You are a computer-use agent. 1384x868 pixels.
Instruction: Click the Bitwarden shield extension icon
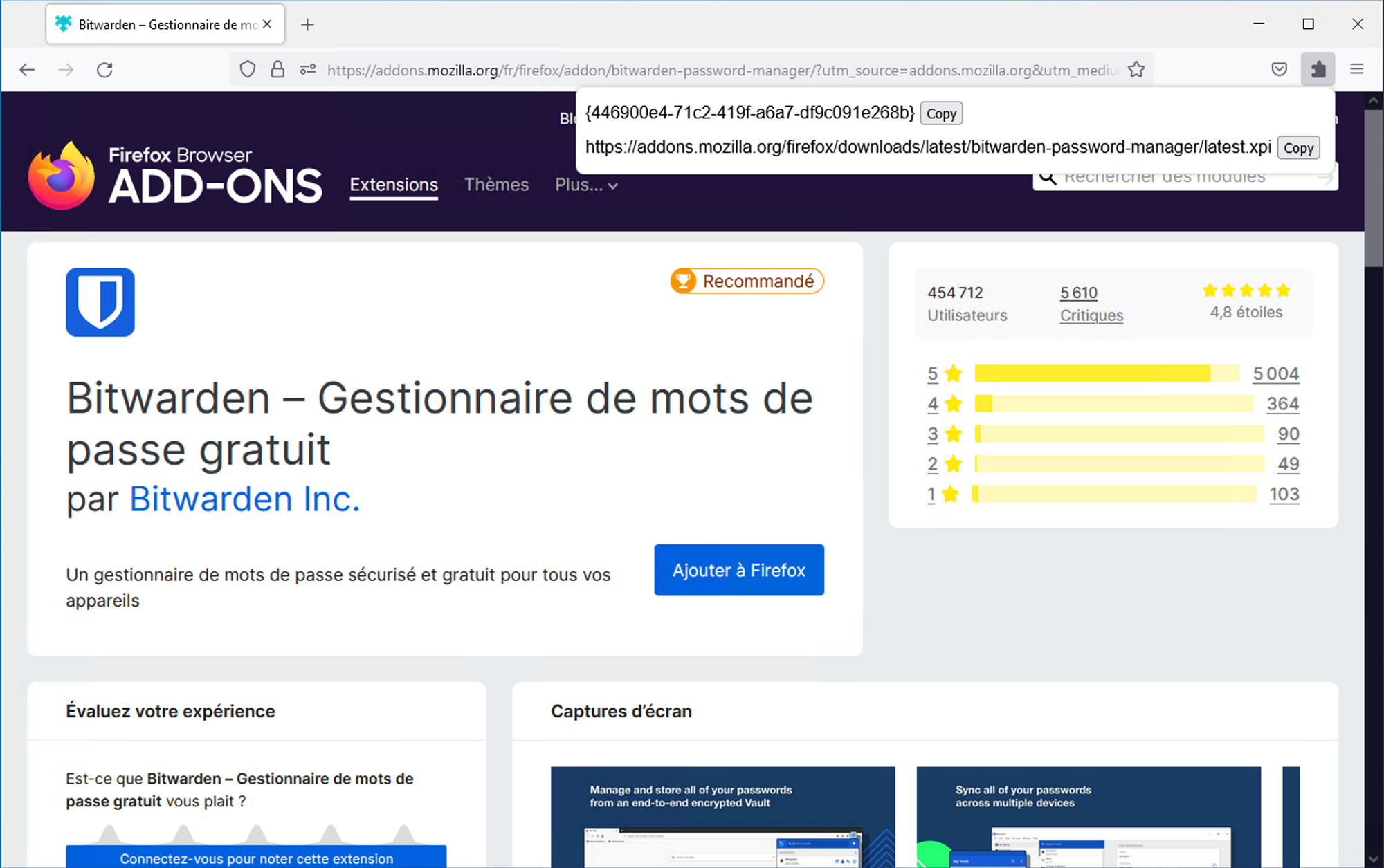click(100, 302)
